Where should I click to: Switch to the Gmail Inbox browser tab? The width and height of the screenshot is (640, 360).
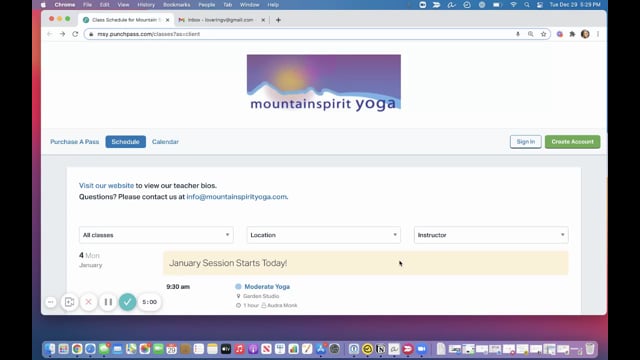221,20
